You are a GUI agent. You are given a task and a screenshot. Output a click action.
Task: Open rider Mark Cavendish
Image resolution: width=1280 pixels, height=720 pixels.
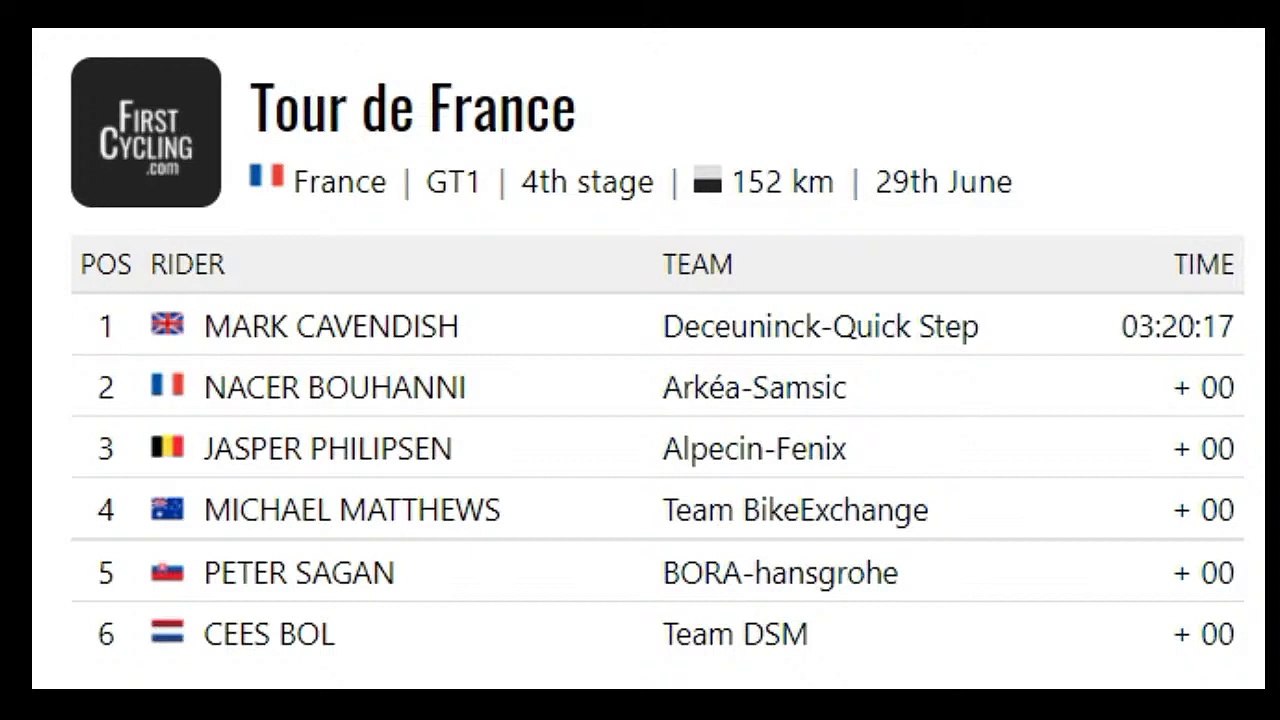(x=331, y=326)
